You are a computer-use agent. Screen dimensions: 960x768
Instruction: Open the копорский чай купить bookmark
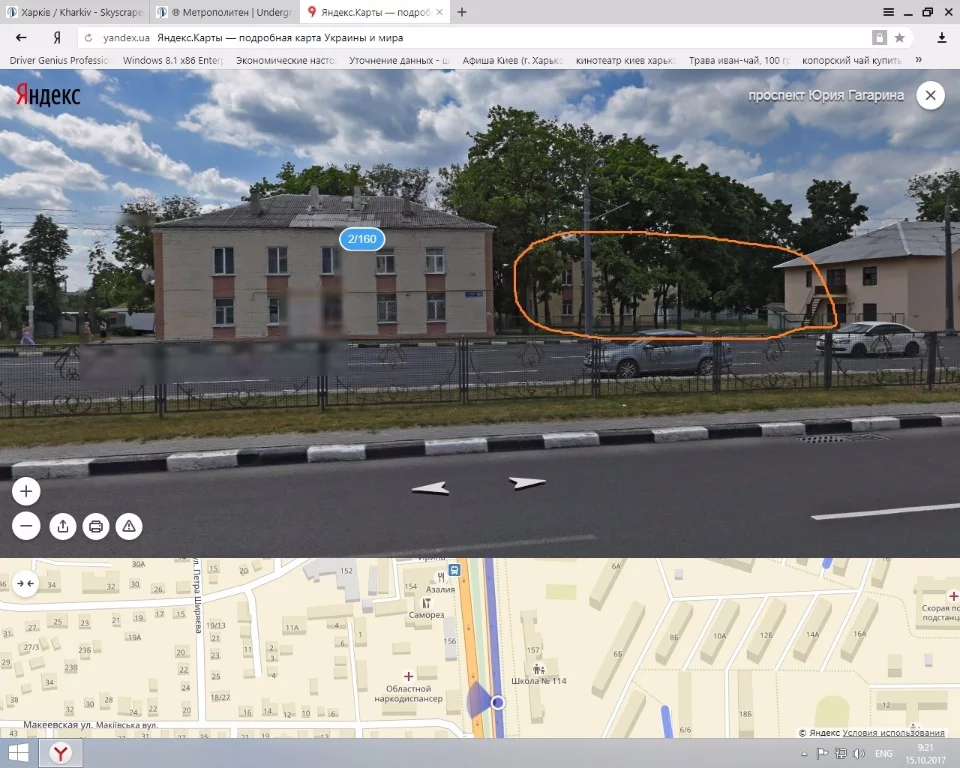pos(851,60)
